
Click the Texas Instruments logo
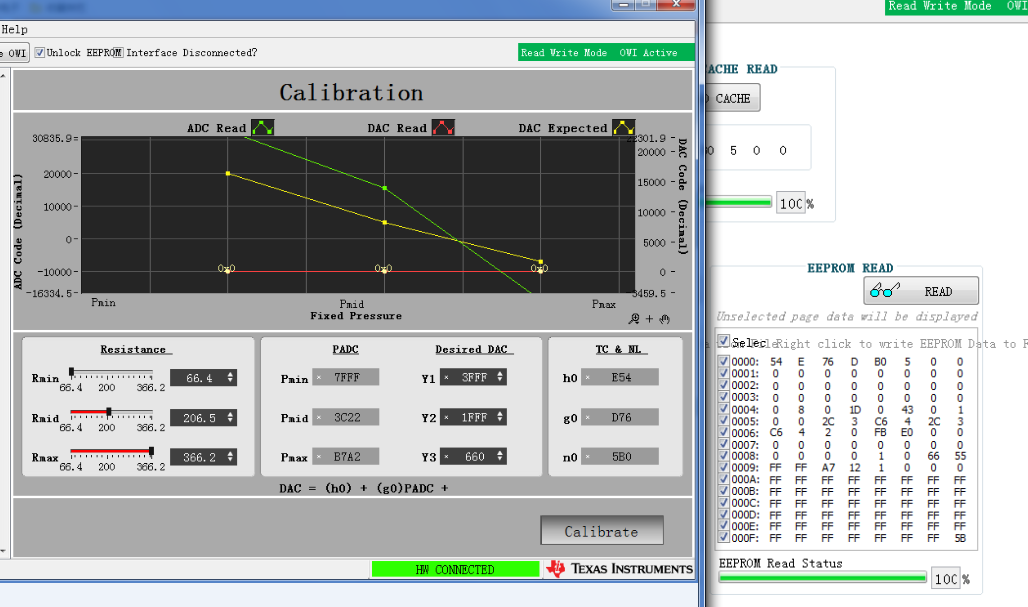[x=620, y=568]
